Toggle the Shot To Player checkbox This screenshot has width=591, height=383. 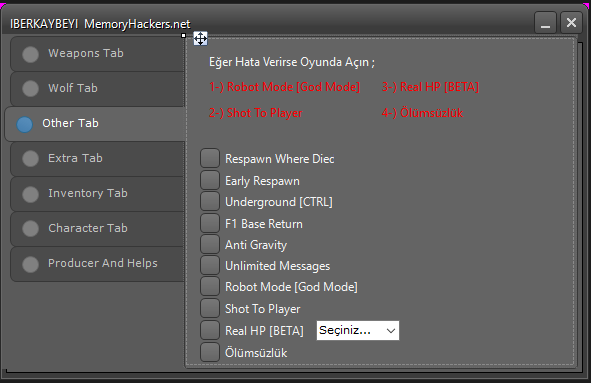tap(210, 308)
